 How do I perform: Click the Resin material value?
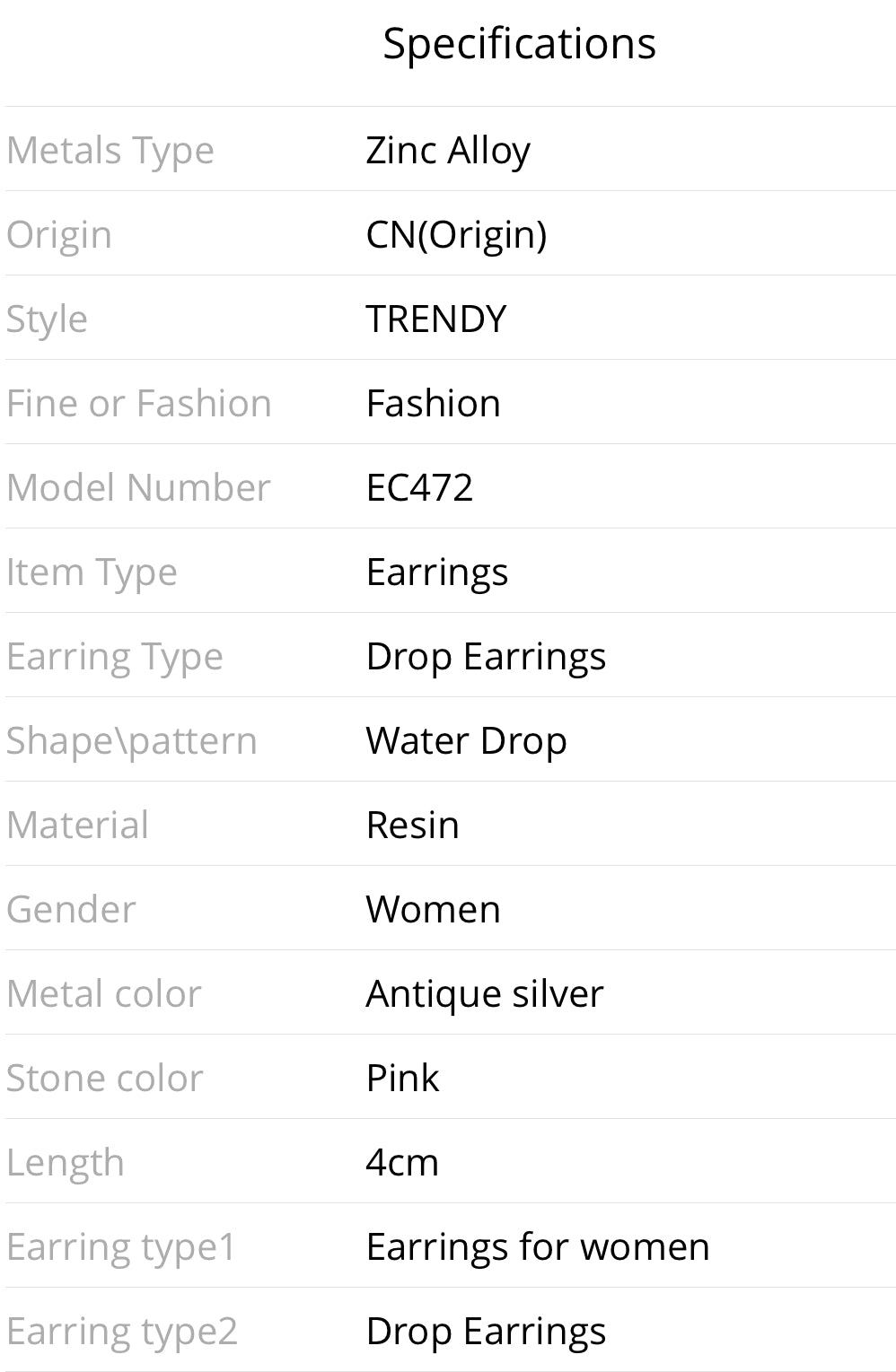pyautogui.click(x=412, y=825)
